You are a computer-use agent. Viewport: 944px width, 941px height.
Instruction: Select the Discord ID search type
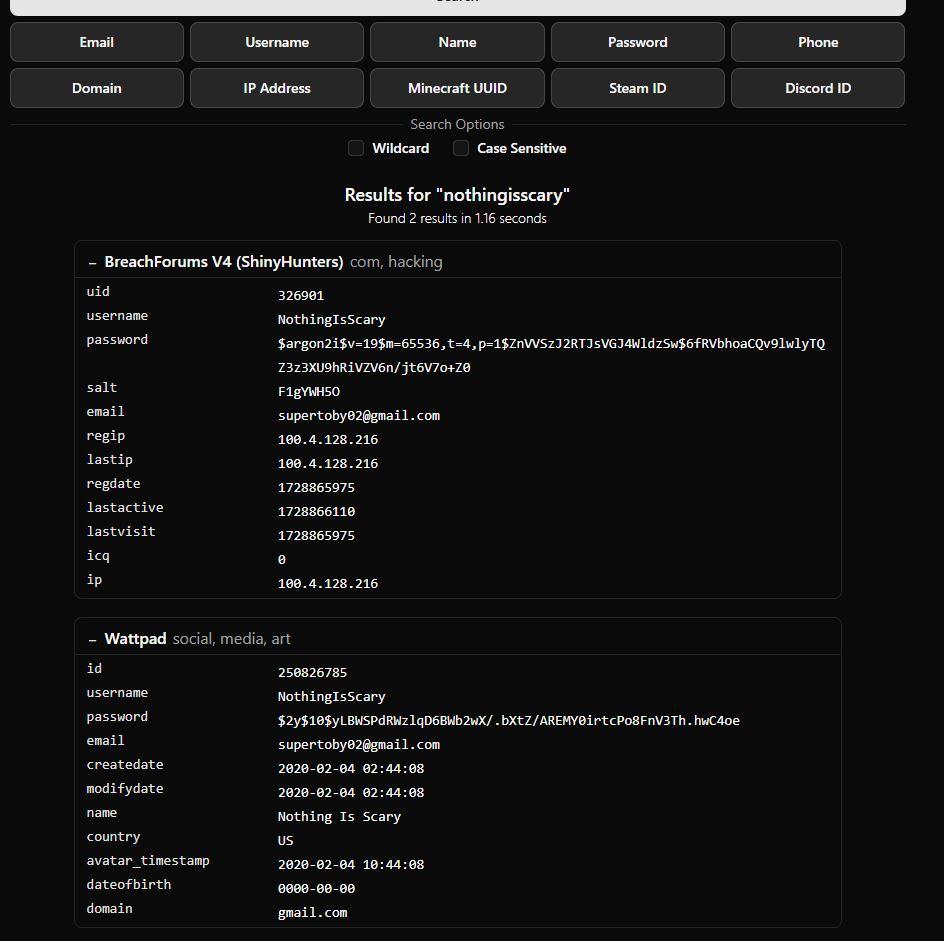pyautogui.click(x=818, y=88)
